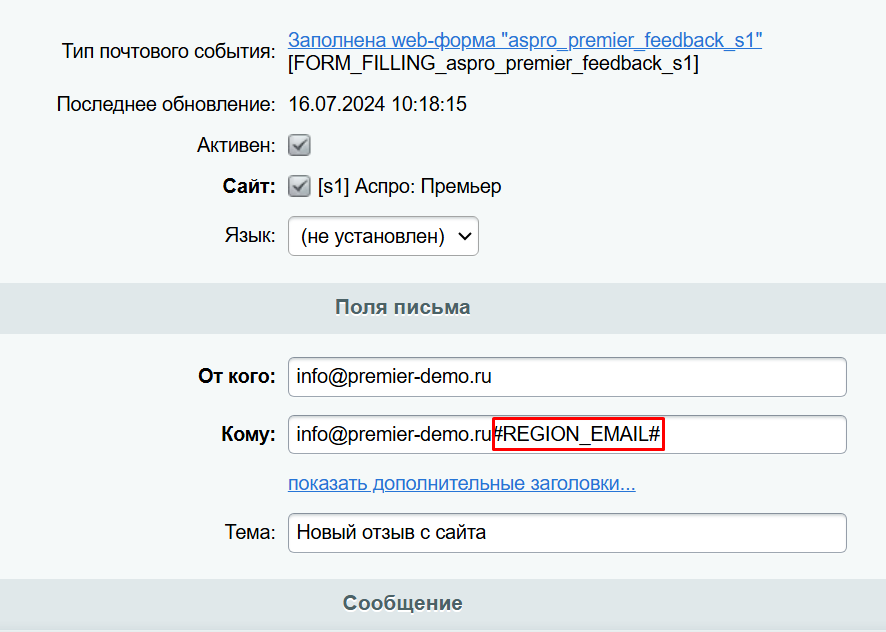The width and height of the screenshot is (886, 632).
Task: Click the '[s1] Аспро: Премьер' checkbox label
Action: coord(409,186)
